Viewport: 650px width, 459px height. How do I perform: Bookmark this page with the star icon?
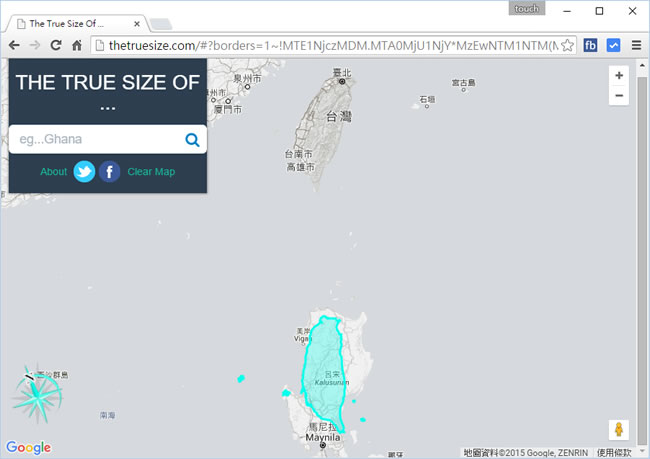(x=567, y=45)
